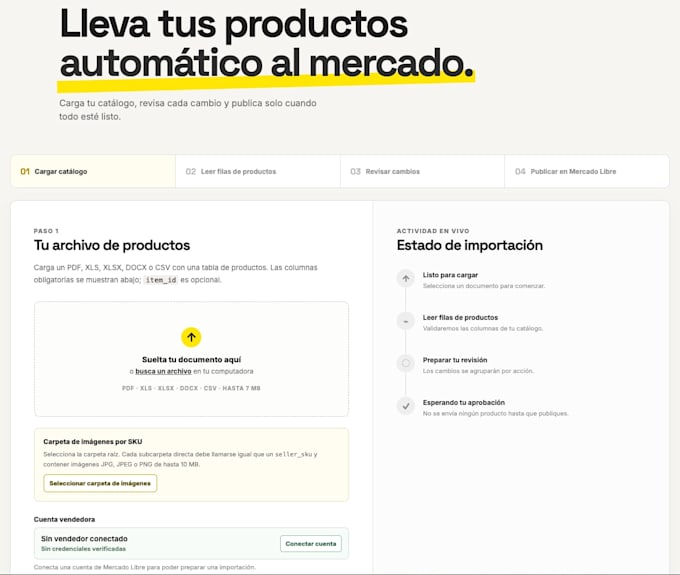Click 'Preparar tu revisión' status label
The width and height of the screenshot is (680, 575).
(455, 360)
